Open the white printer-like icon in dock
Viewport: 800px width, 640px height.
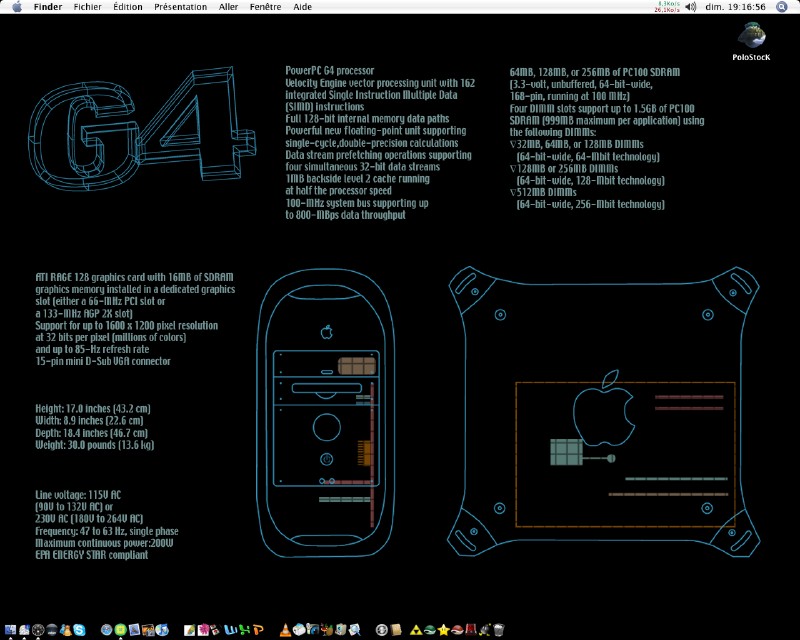299,630
